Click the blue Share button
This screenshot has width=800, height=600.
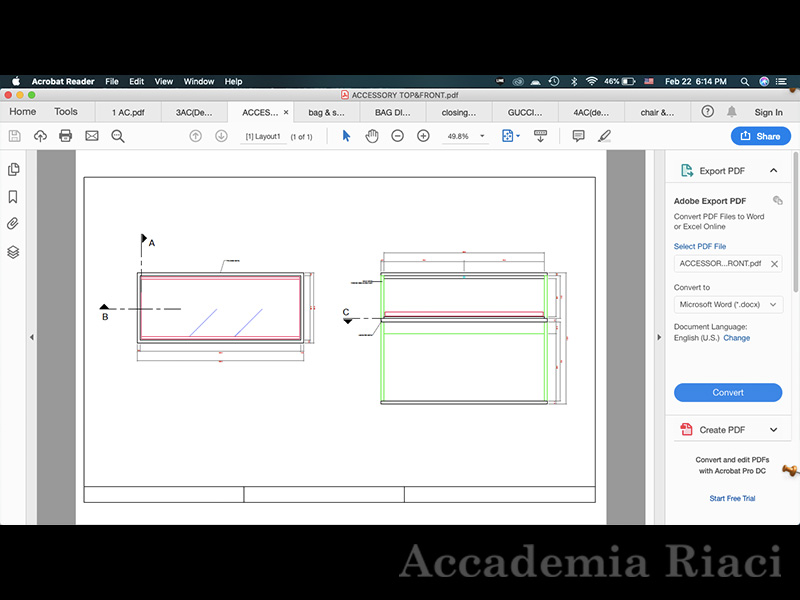coord(761,136)
